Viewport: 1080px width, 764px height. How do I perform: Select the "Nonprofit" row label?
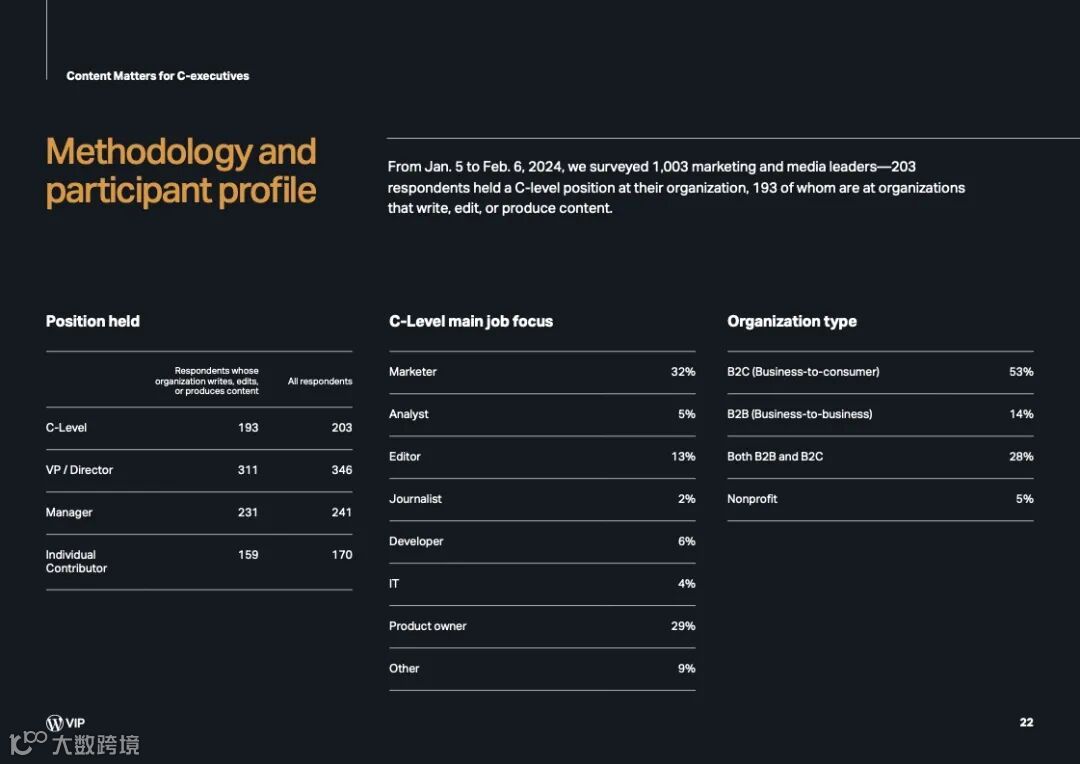tap(752, 499)
